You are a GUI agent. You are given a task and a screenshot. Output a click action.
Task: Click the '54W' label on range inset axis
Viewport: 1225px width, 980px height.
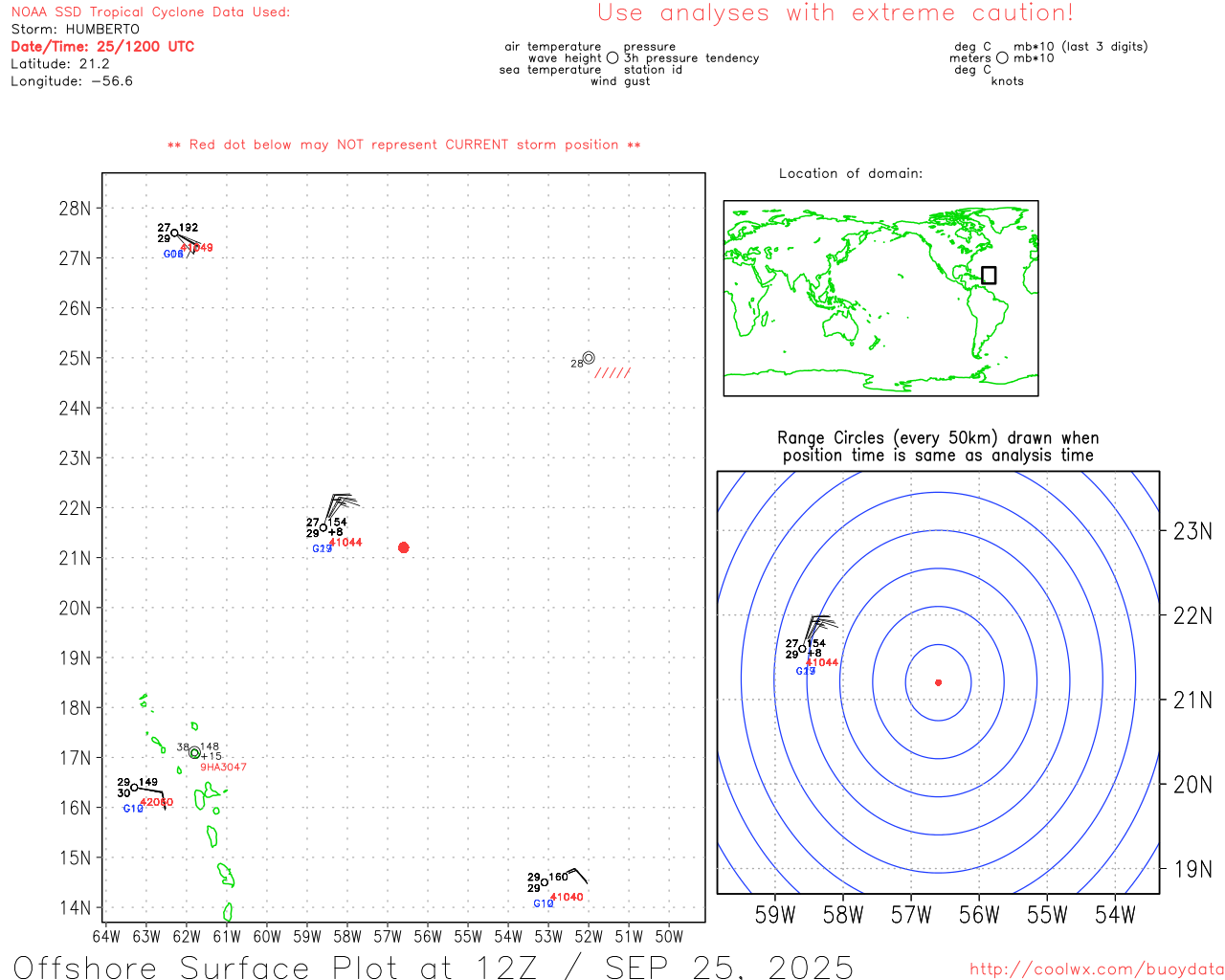pos(1115,915)
